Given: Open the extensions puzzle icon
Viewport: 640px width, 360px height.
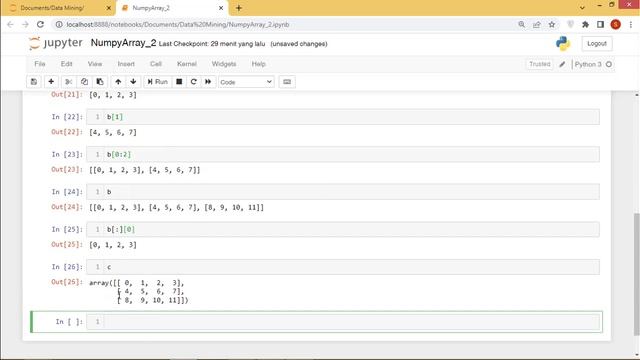Looking at the screenshot, I should [585, 24].
